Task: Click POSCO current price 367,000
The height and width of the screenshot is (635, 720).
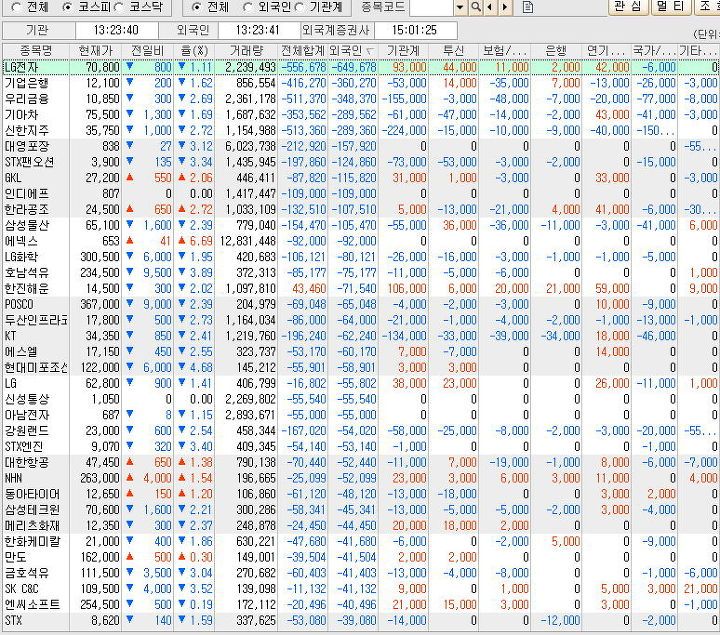Action: [x=100, y=304]
